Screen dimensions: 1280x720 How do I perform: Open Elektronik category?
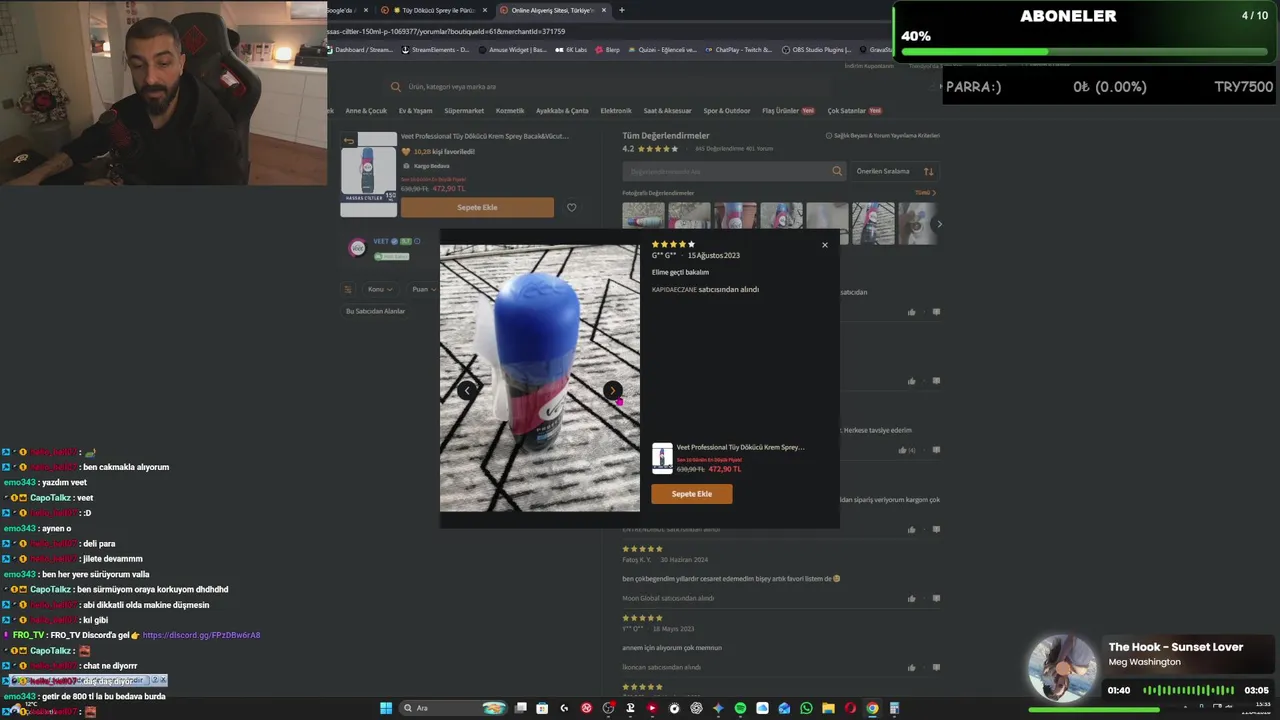tap(616, 111)
